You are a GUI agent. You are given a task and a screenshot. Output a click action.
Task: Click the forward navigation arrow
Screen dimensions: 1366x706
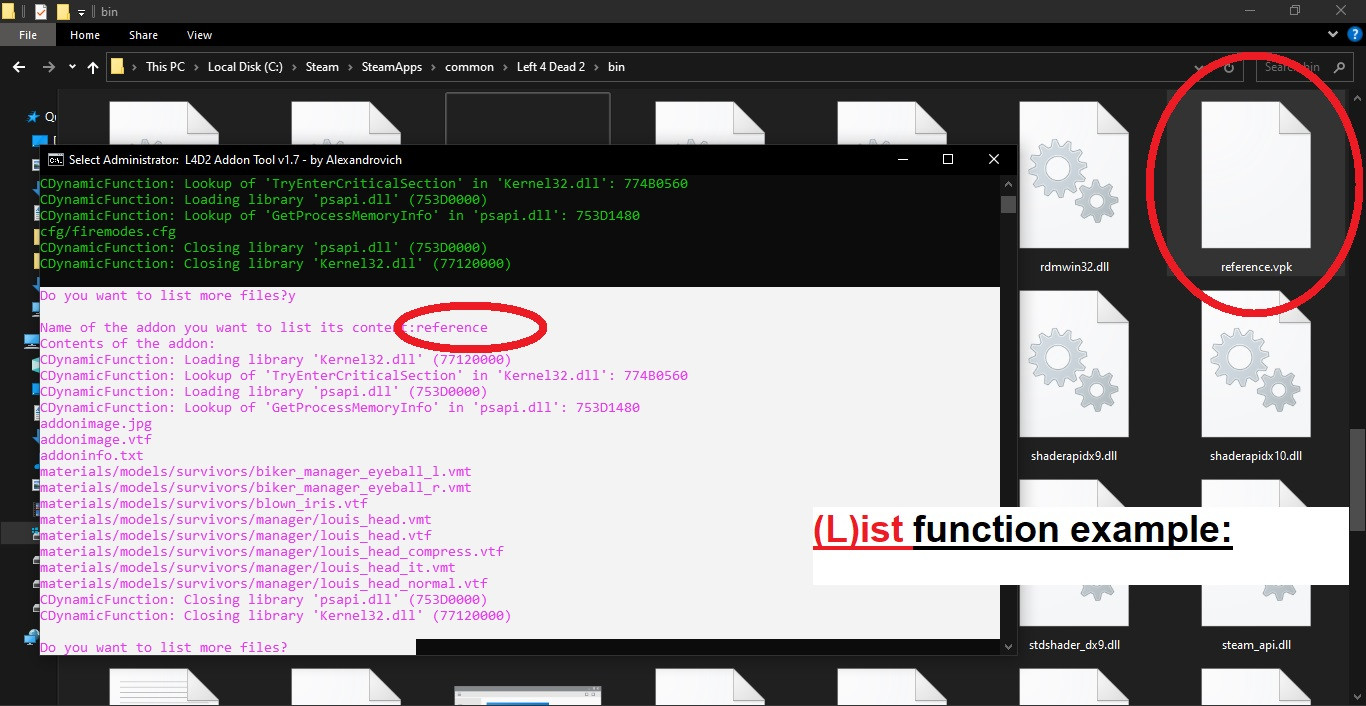(x=48, y=67)
